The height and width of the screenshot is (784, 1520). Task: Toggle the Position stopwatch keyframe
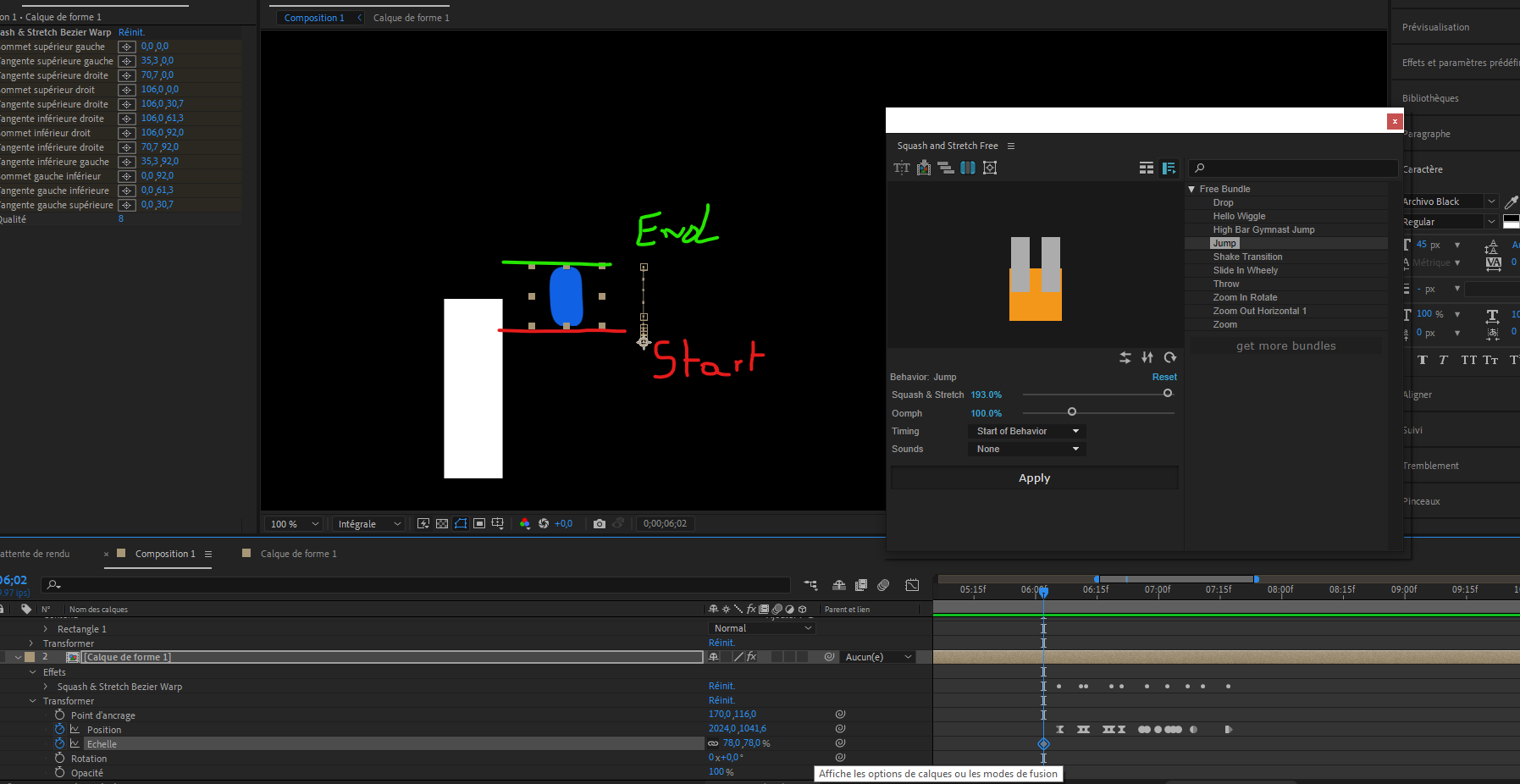point(59,729)
